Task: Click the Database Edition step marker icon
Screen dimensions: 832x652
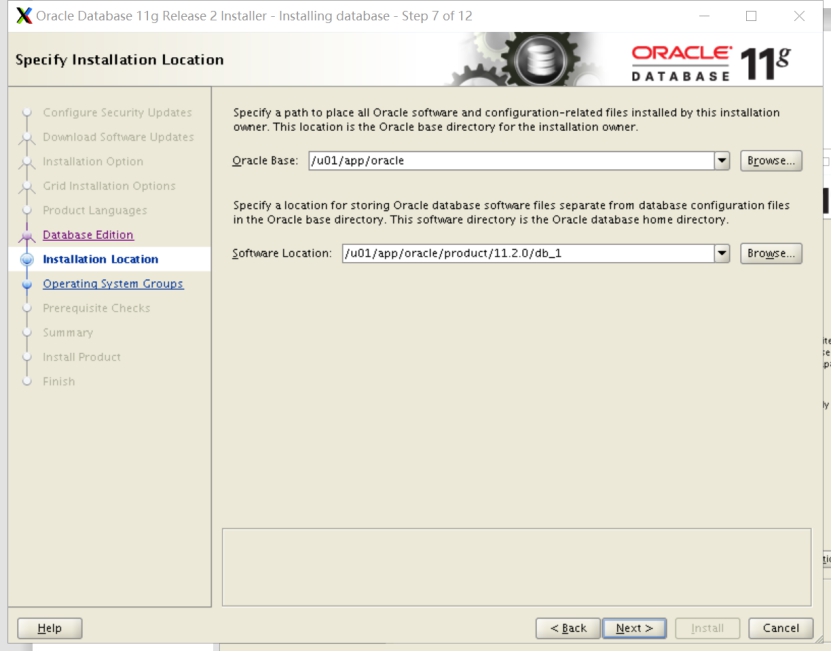Action: pos(27,235)
